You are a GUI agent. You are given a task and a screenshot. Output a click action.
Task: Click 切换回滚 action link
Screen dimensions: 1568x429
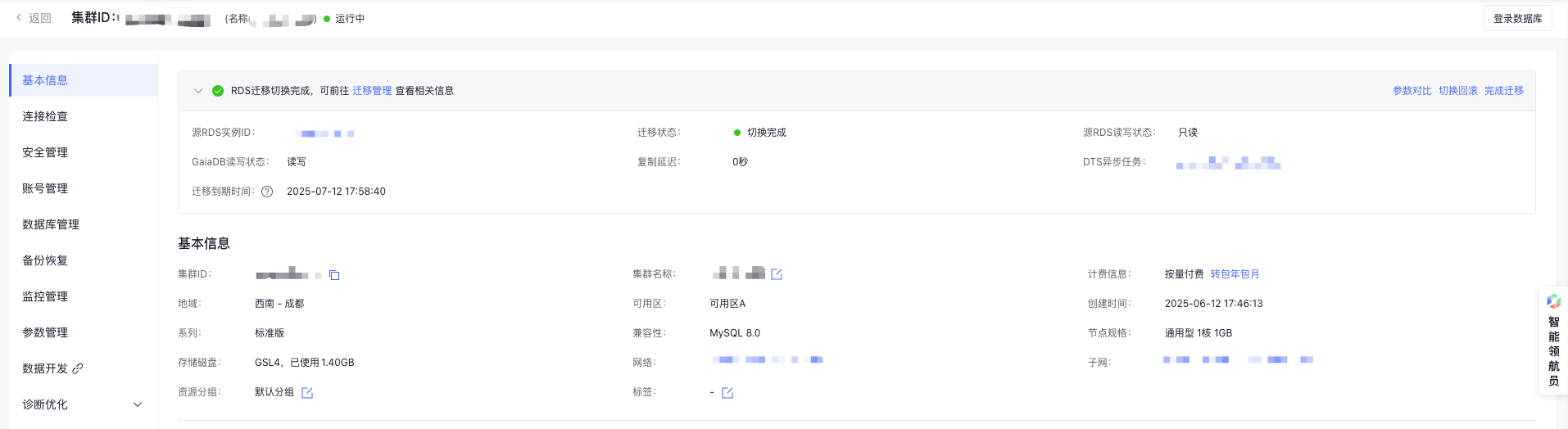(1458, 91)
